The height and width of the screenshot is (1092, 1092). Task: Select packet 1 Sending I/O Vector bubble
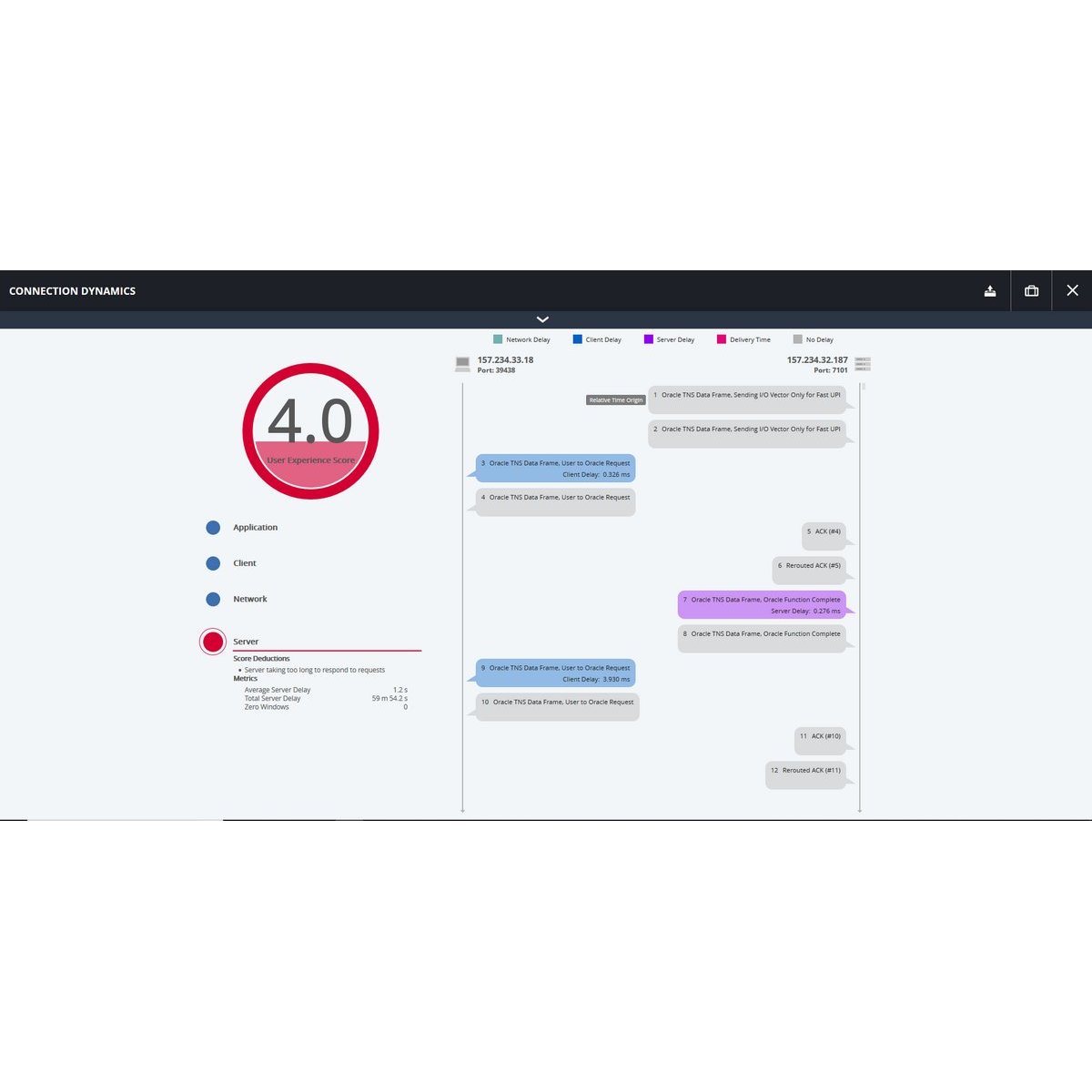pyautogui.click(x=747, y=399)
